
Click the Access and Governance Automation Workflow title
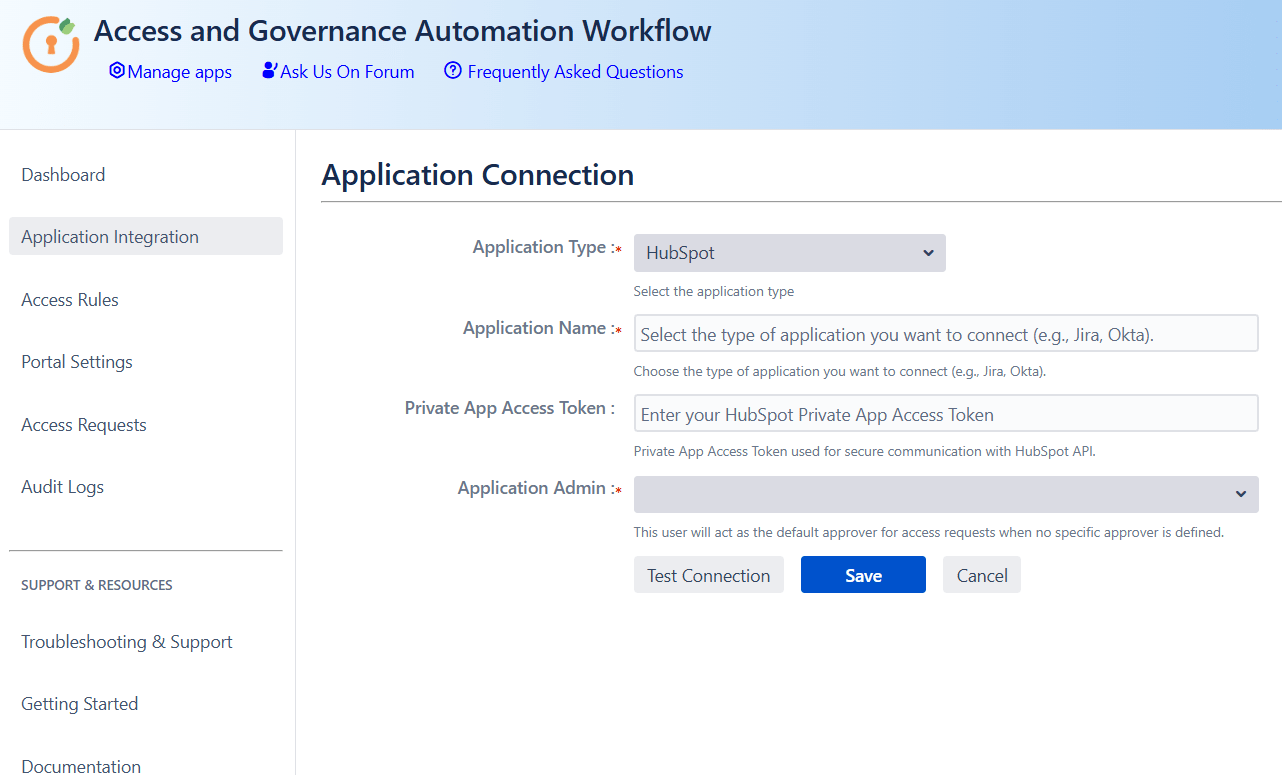(403, 31)
